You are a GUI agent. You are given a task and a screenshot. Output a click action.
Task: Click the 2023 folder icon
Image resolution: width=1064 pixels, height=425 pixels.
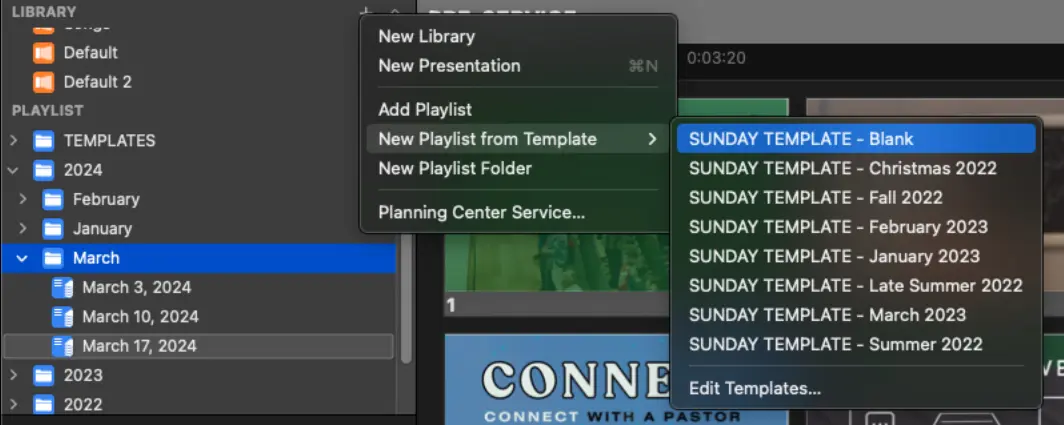(x=43, y=376)
